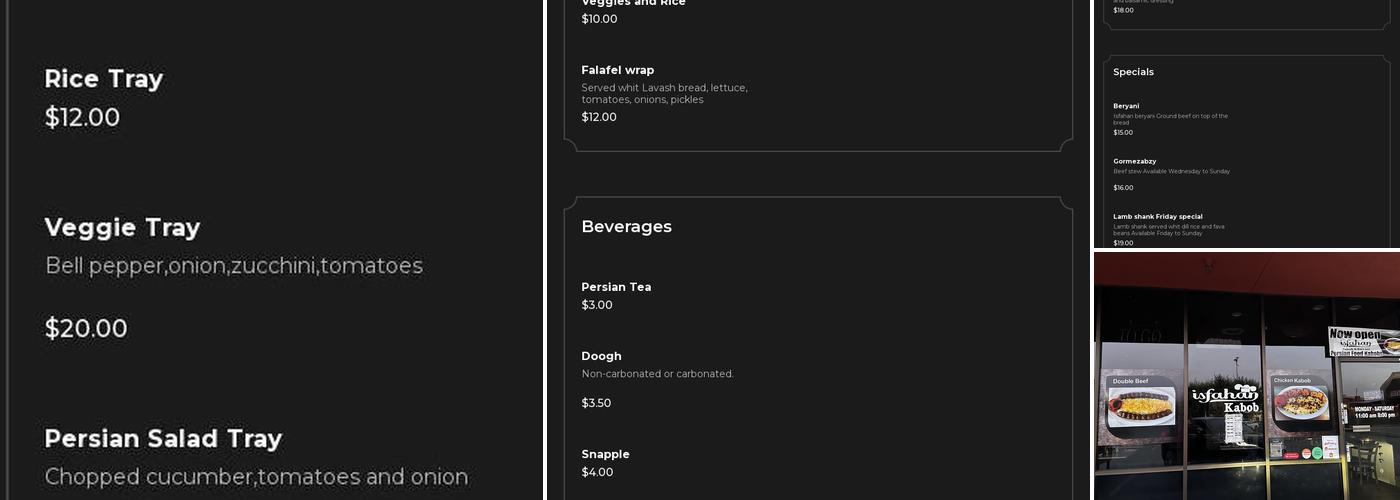Select the Veggie Tray item
The height and width of the screenshot is (500, 1400).
click(x=122, y=228)
